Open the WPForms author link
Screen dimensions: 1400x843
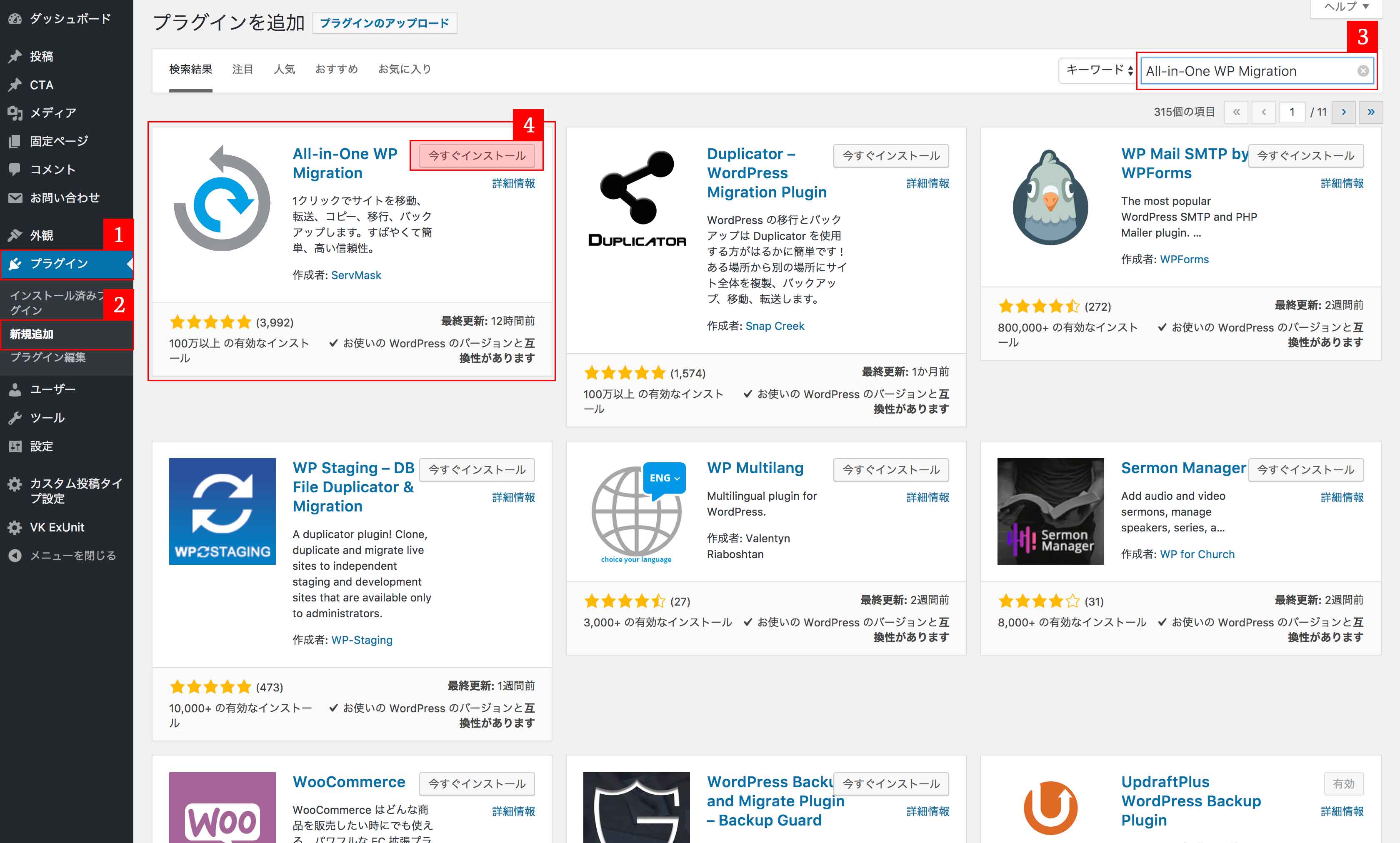tap(1184, 259)
